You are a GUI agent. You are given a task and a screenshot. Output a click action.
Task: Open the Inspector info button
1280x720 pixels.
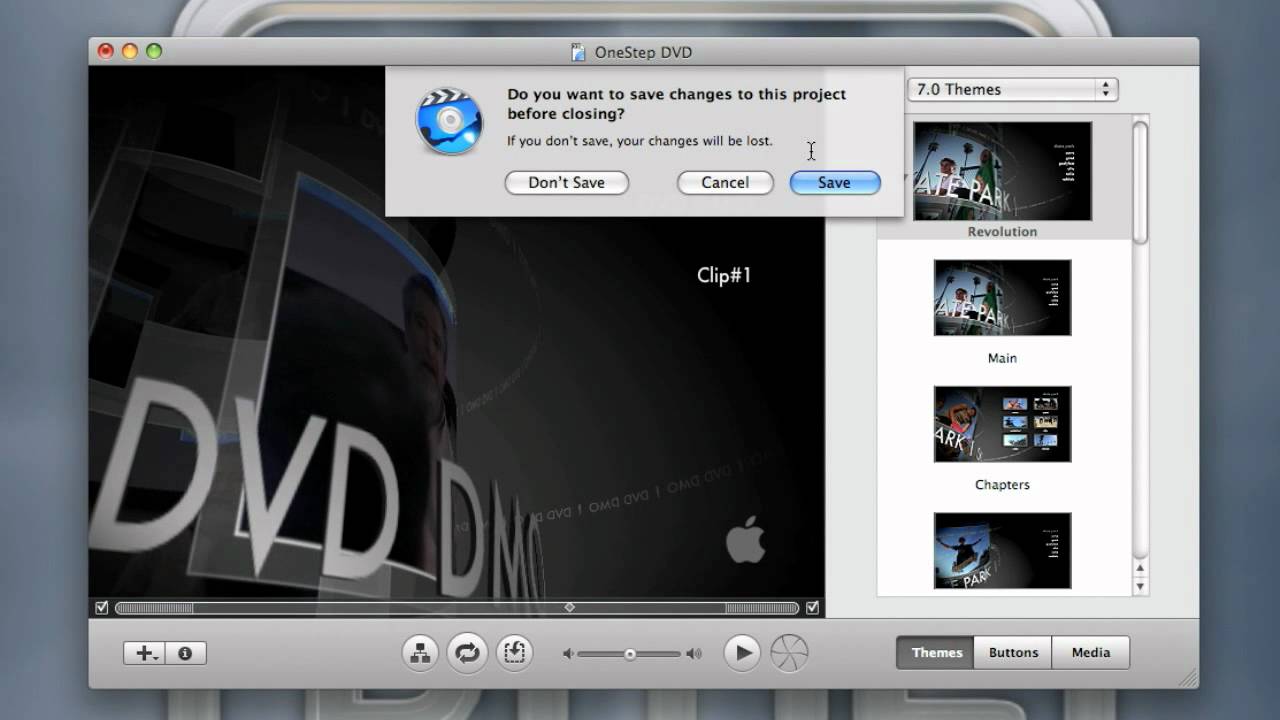click(185, 653)
